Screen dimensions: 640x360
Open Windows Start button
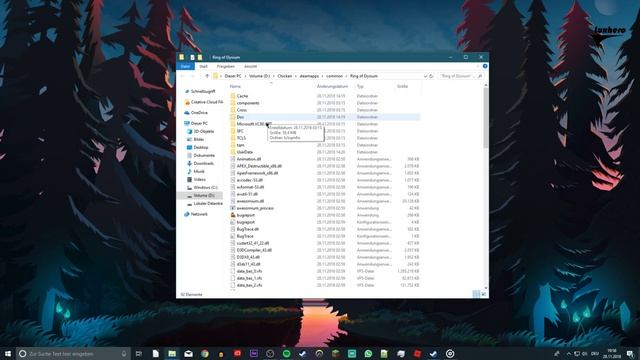pyautogui.click(x=8, y=353)
